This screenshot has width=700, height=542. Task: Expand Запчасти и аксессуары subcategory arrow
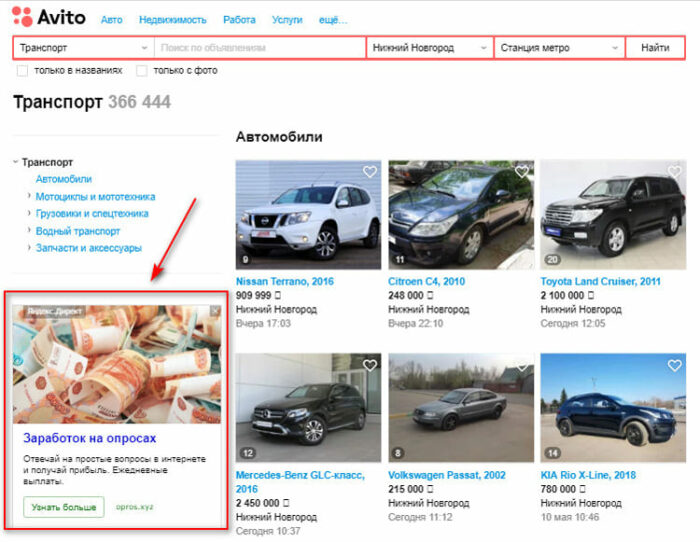(x=29, y=247)
